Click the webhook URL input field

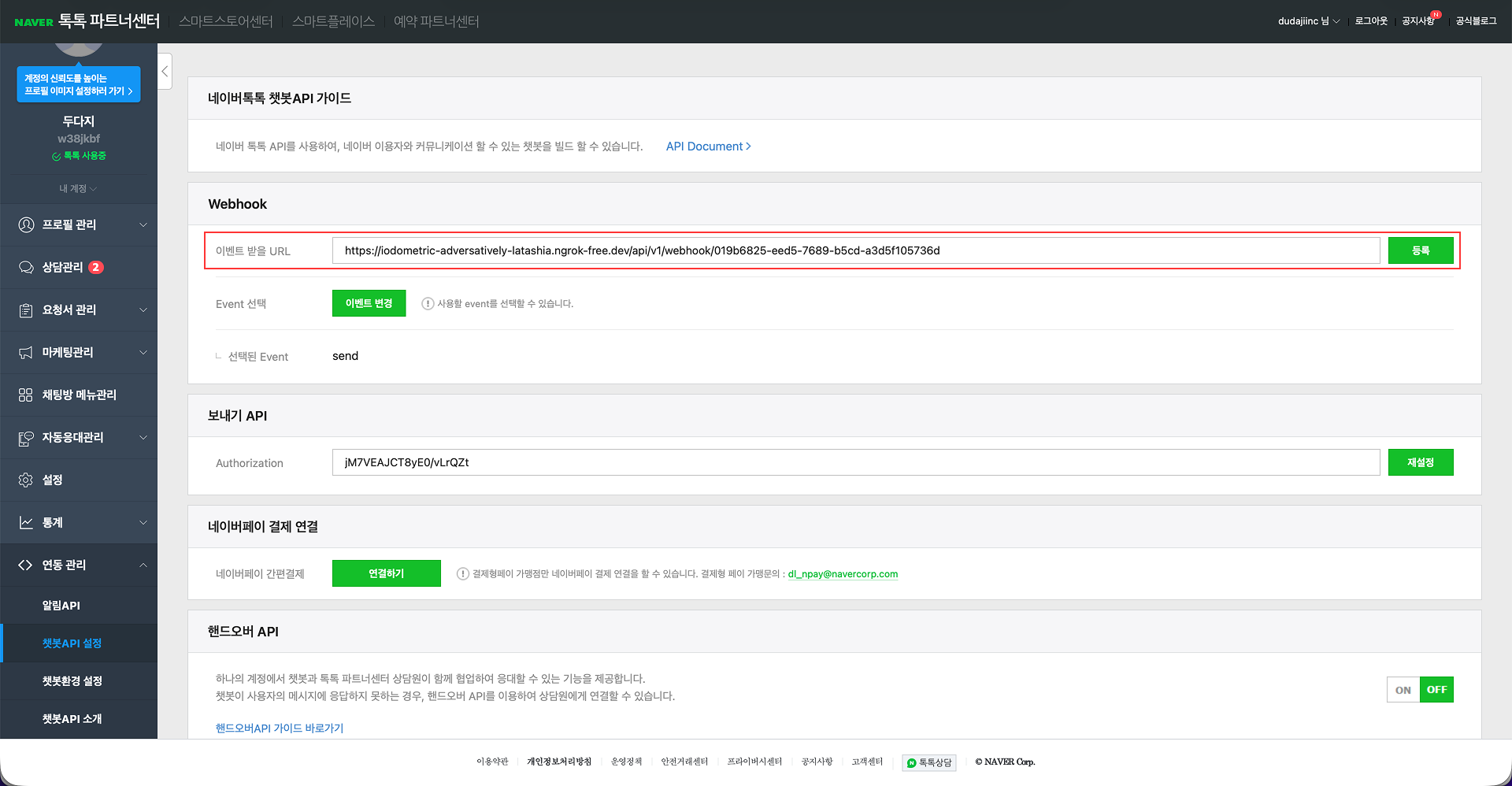855,250
